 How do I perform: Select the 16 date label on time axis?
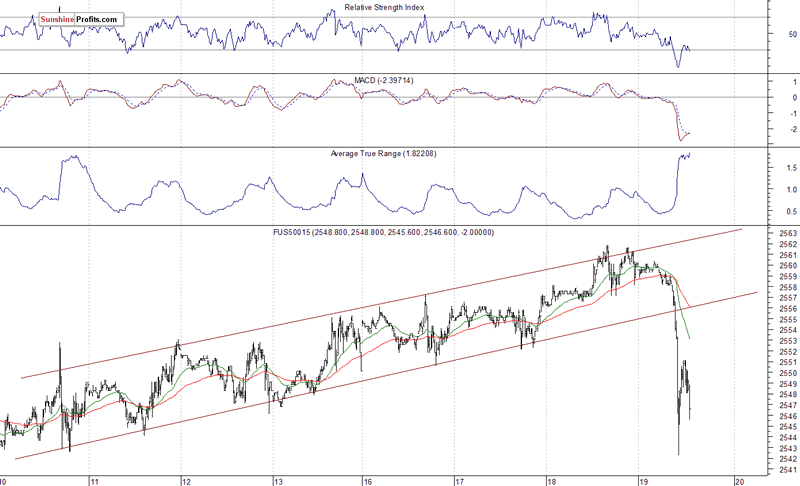368,479
